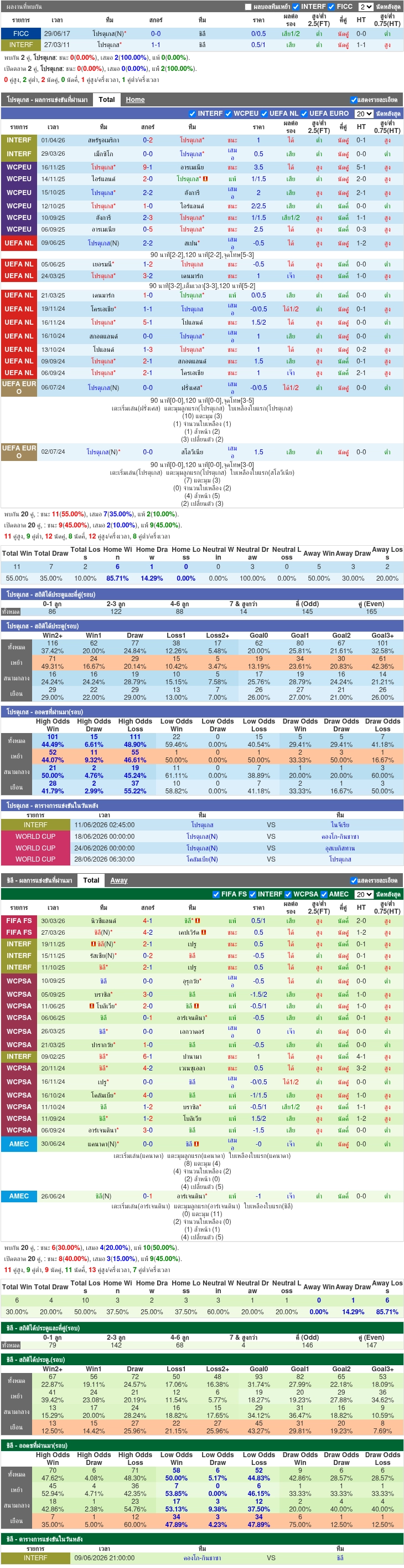Viewport: 404px width, 1568px height.
Task: Select Total tab in Portugal results section
Action: click(x=106, y=100)
